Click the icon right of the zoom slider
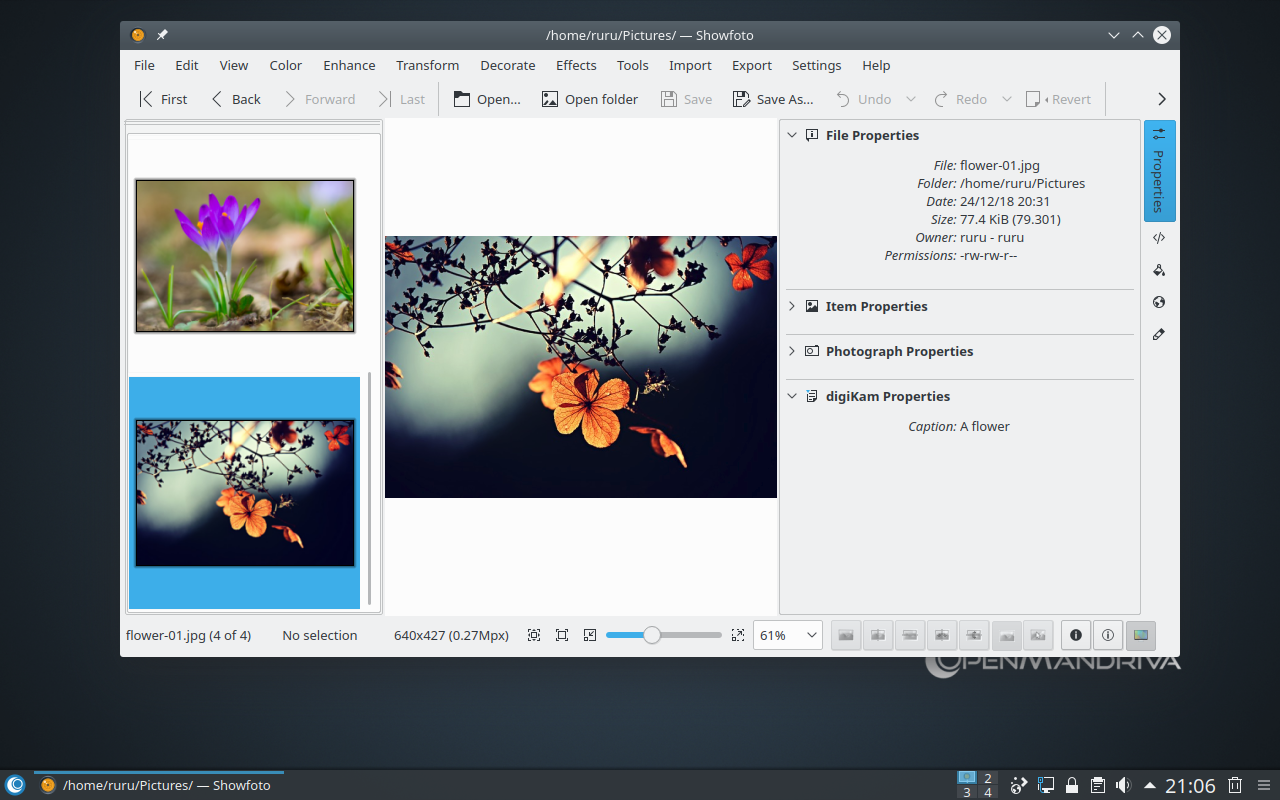 (738, 635)
